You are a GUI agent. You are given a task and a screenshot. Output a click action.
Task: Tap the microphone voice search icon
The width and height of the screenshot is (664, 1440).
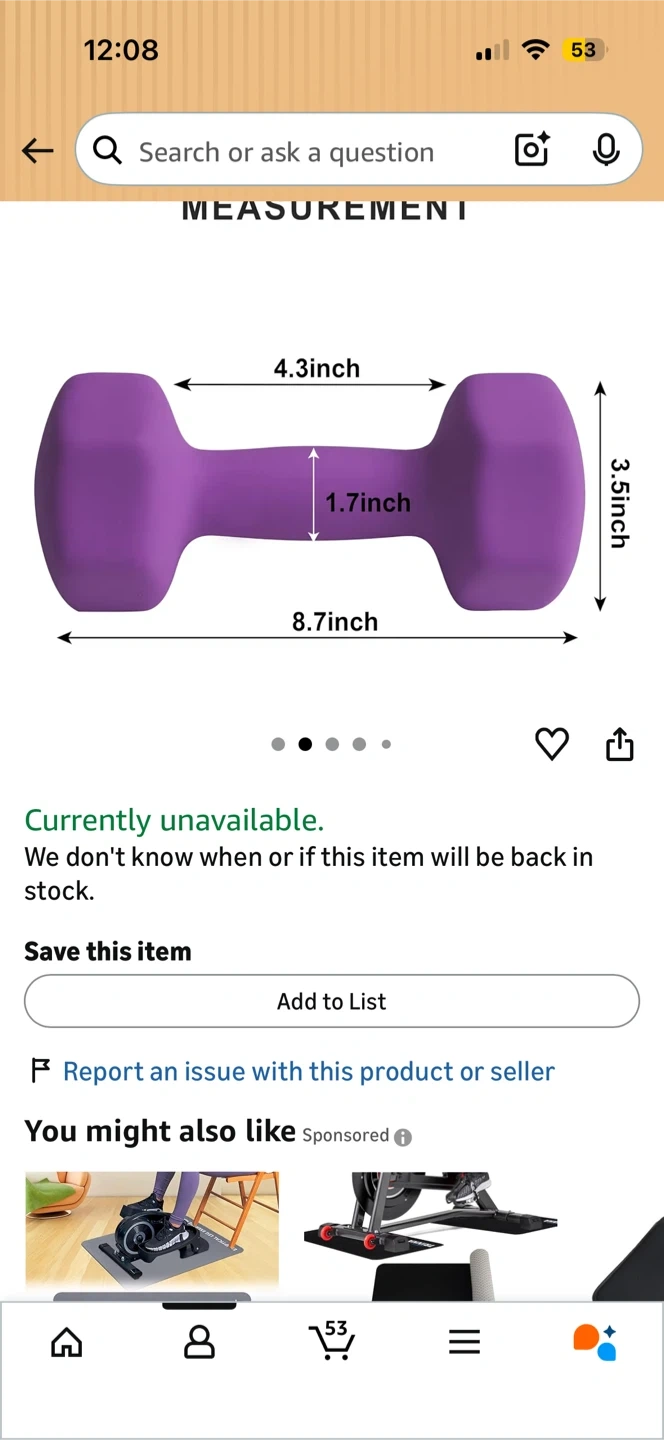click(605, 150)
